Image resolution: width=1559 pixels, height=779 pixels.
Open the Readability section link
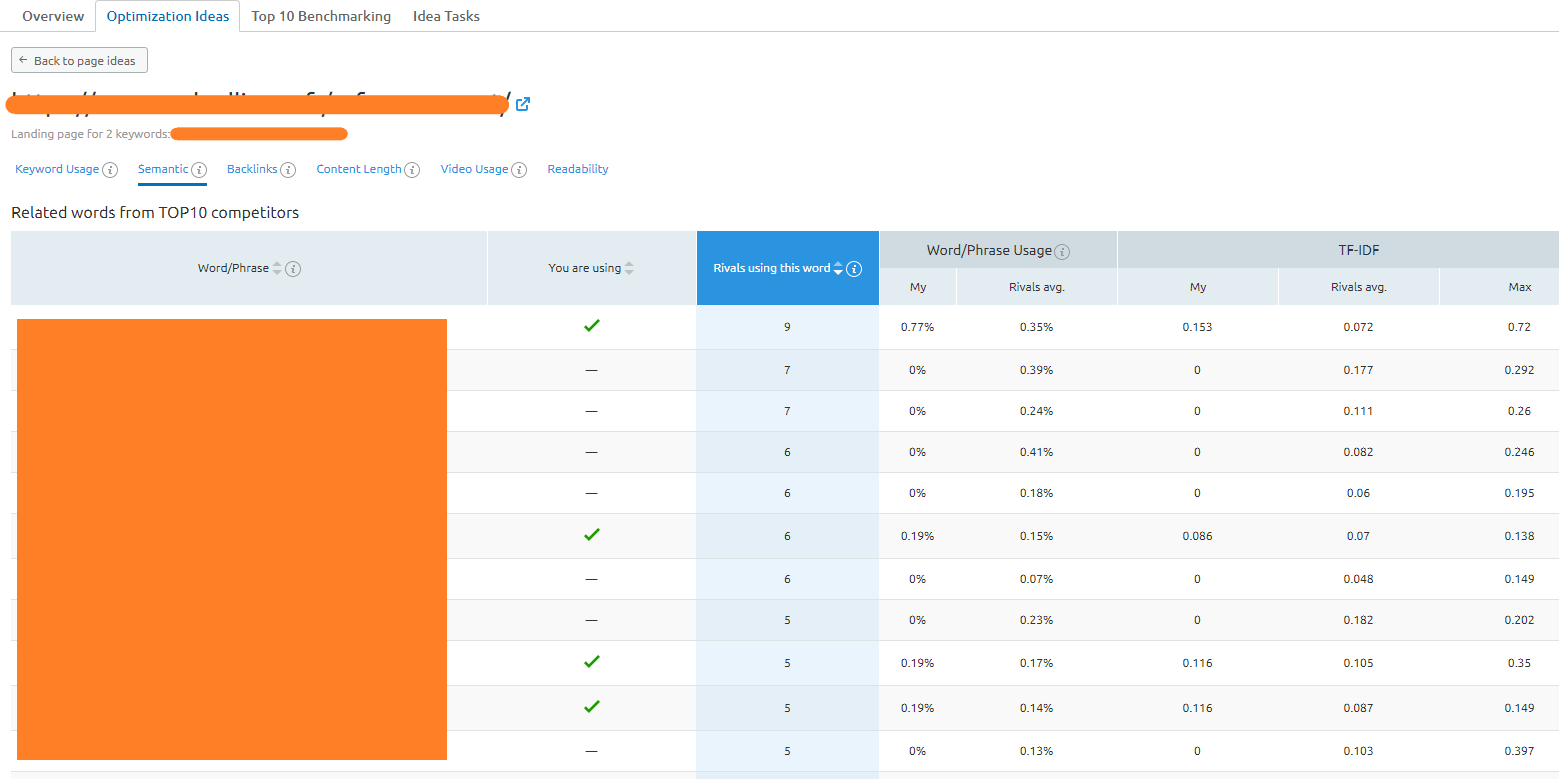[577, 169]
